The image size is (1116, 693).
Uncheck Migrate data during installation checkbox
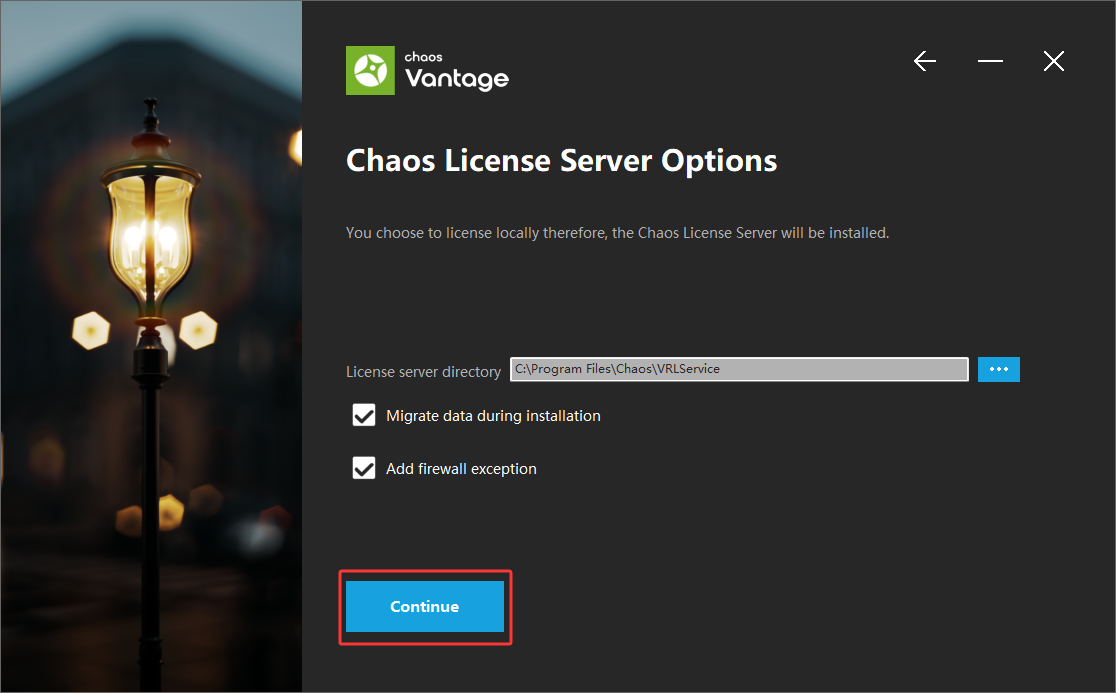tap(364, 416)
